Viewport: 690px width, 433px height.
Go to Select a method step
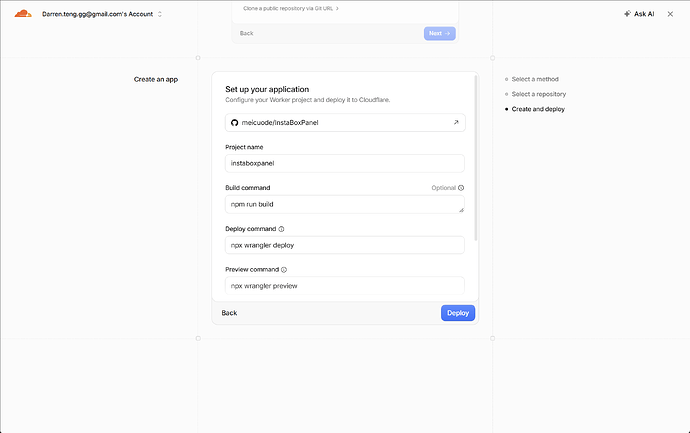[x=535, y=79]
